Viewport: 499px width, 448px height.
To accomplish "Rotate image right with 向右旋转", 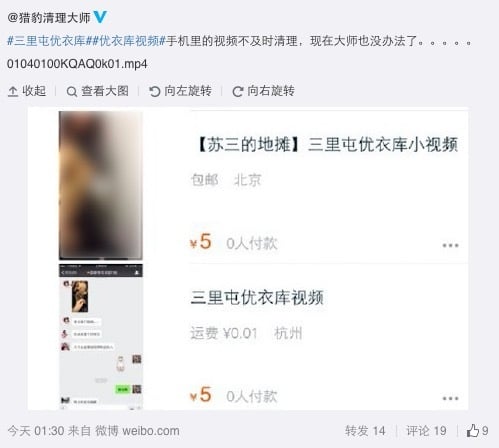I will click(263, 91).
